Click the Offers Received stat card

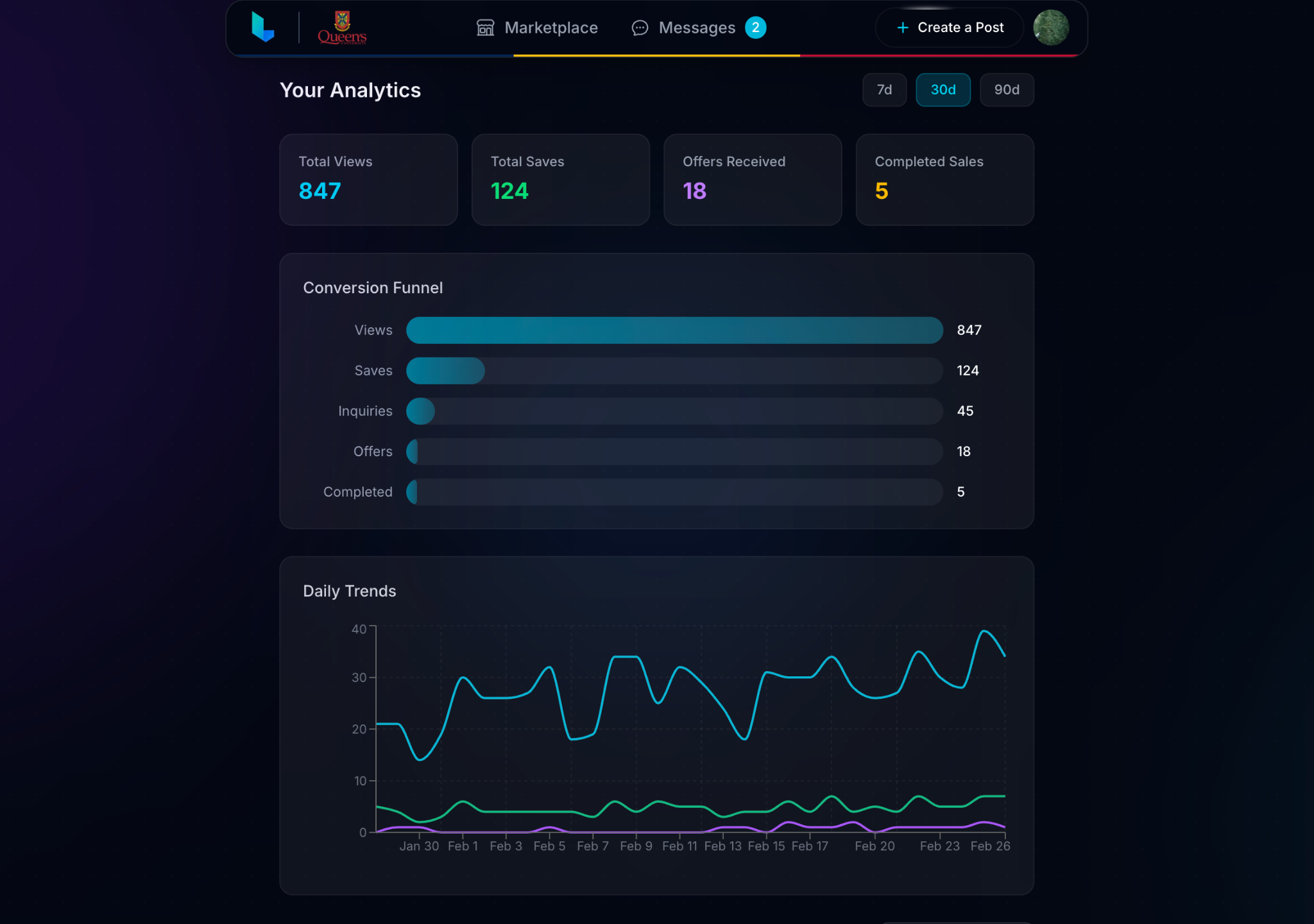point(752,180)
